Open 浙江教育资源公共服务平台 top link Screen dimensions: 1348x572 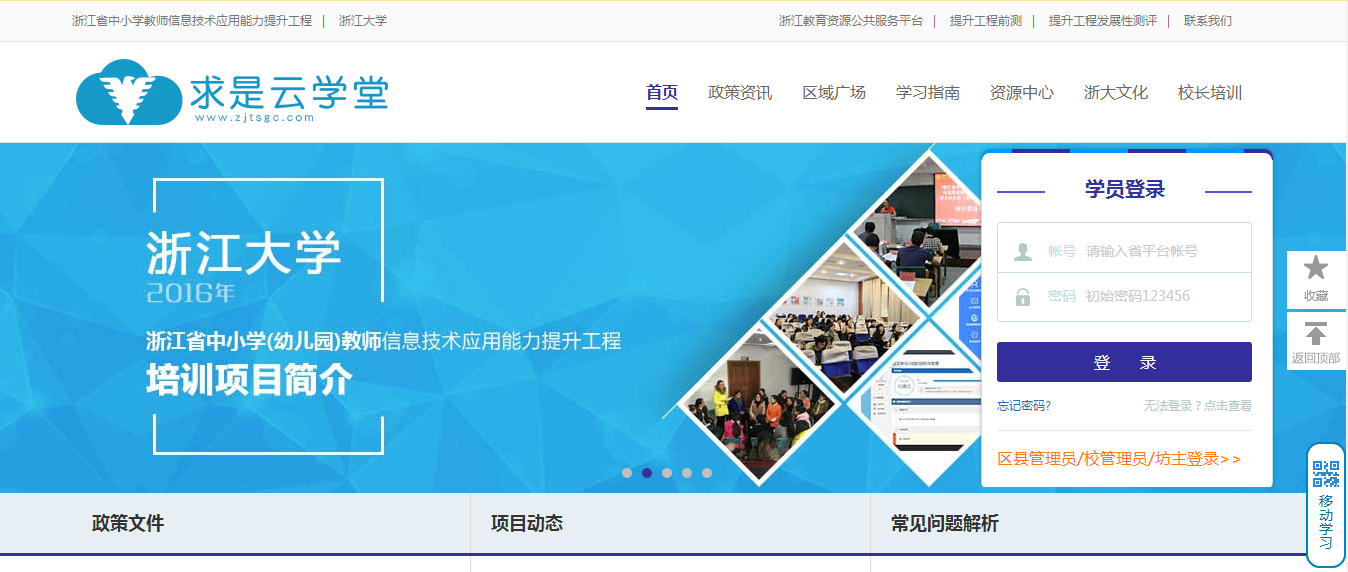(851, 20)
